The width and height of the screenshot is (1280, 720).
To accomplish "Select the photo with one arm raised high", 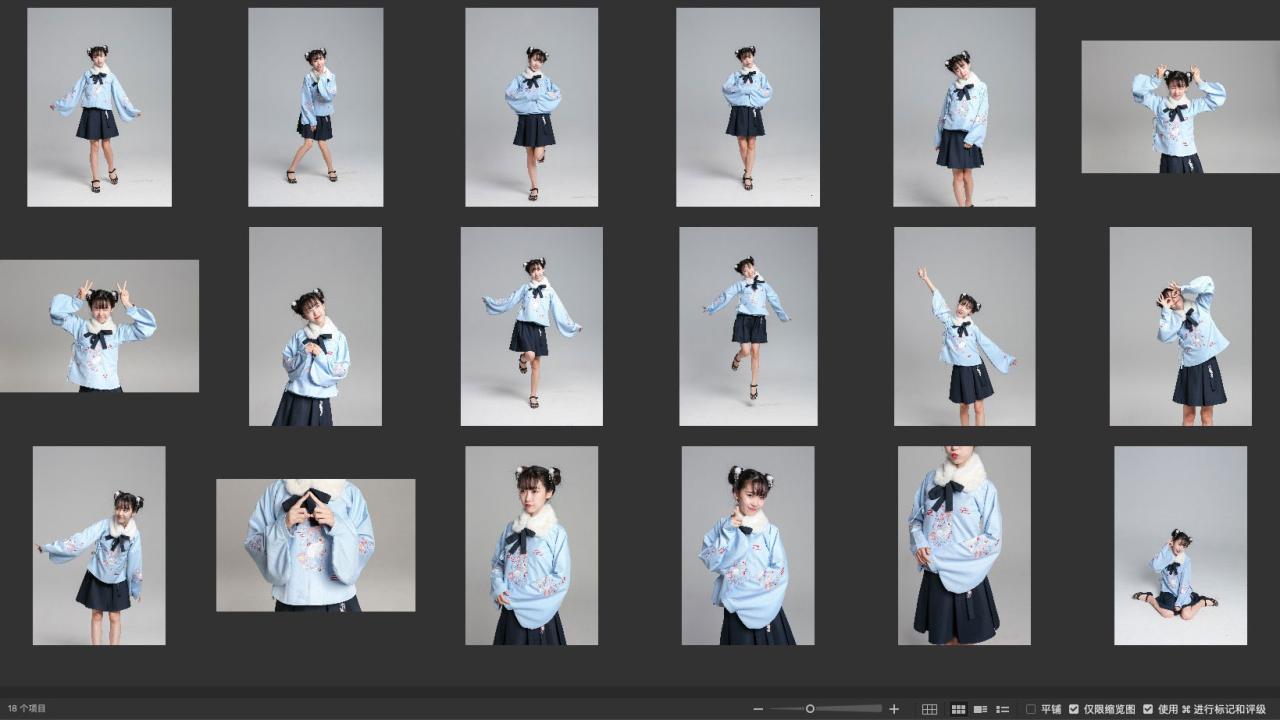I will (x=964, y=326).
